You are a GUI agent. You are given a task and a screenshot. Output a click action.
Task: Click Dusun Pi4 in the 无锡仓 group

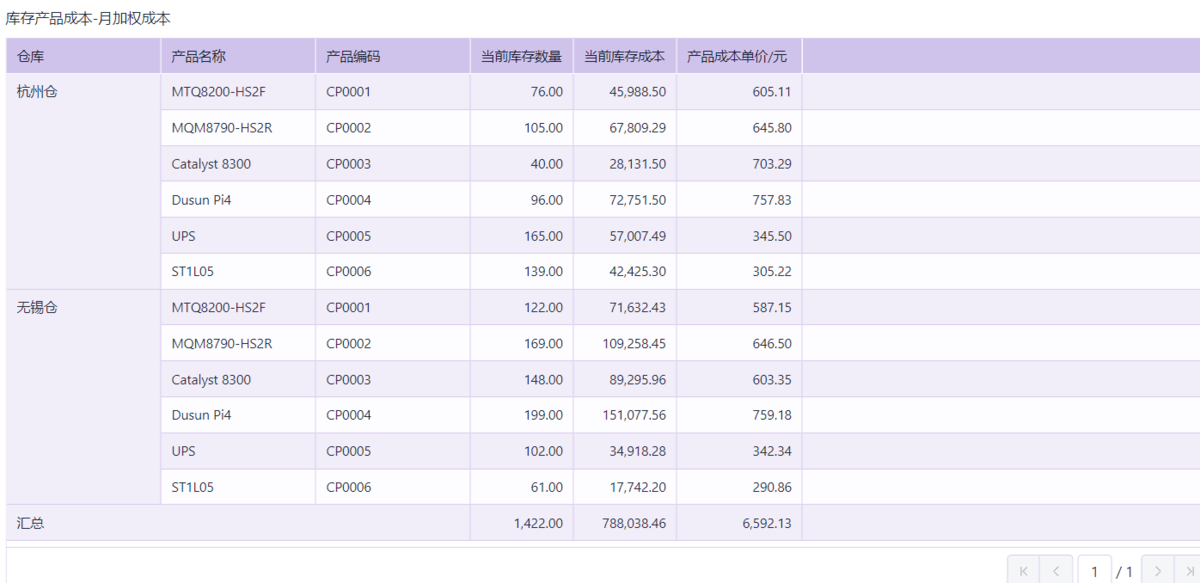point(201,415)
